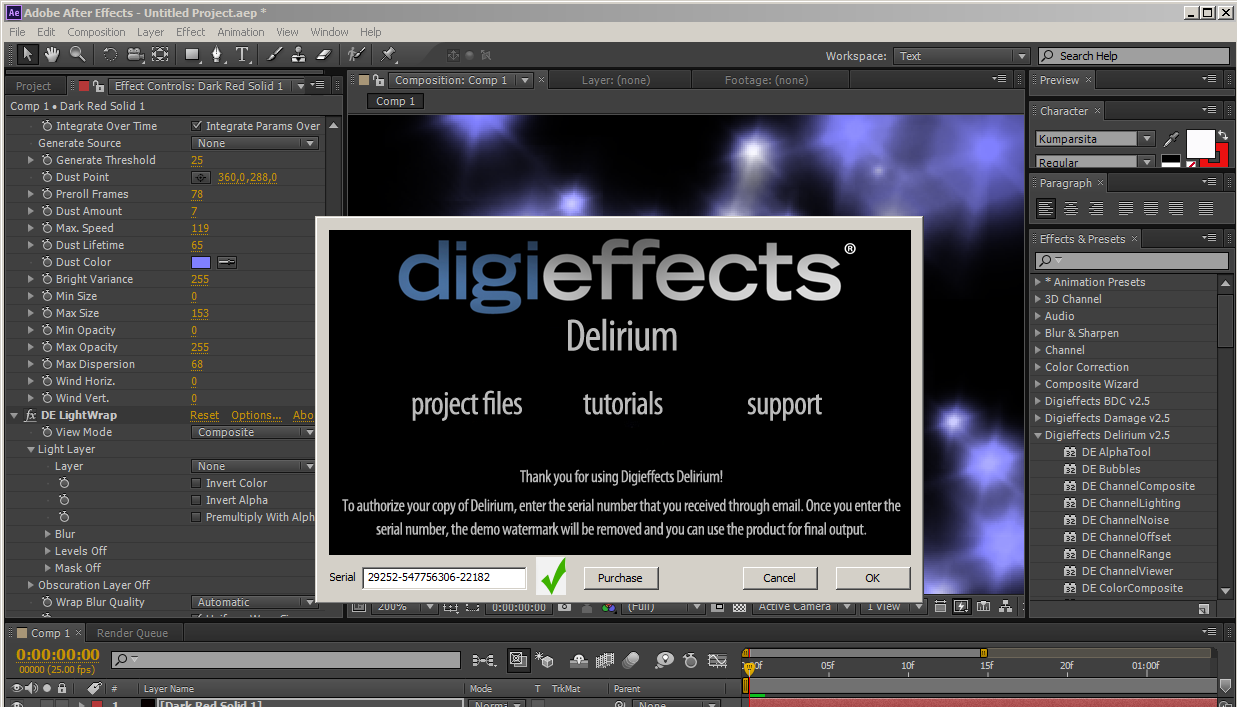
Task: Pick the Horizontal Type tool
Action: pyautogui.click(x=243, y=55)
